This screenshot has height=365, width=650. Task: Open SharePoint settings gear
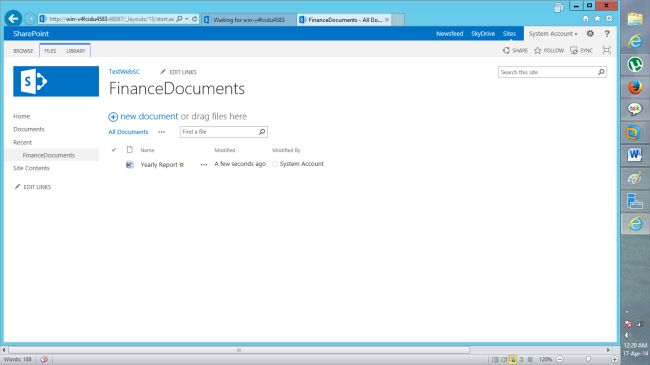tap(590, 34)
